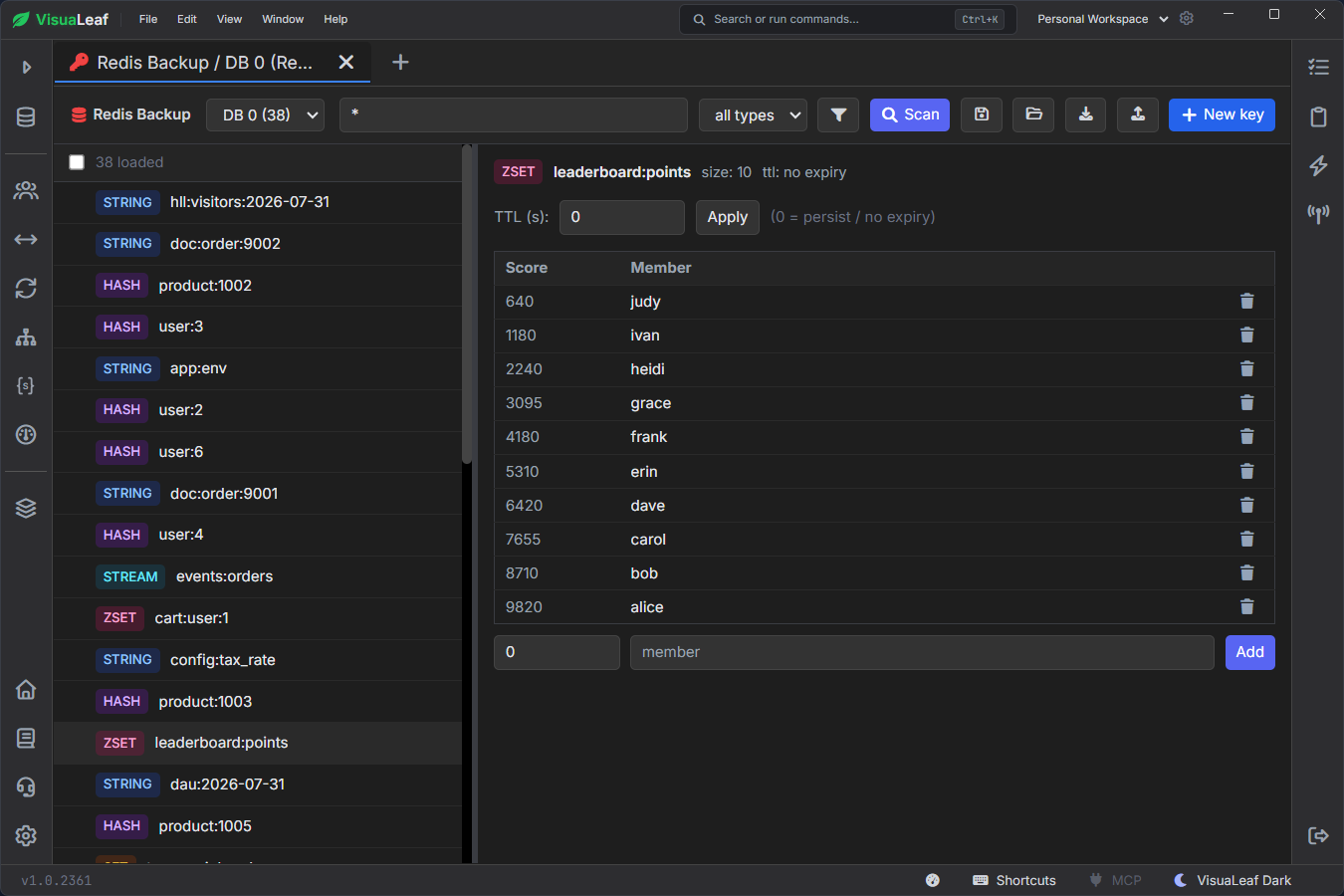Click the Scan button

click(910, 115)
